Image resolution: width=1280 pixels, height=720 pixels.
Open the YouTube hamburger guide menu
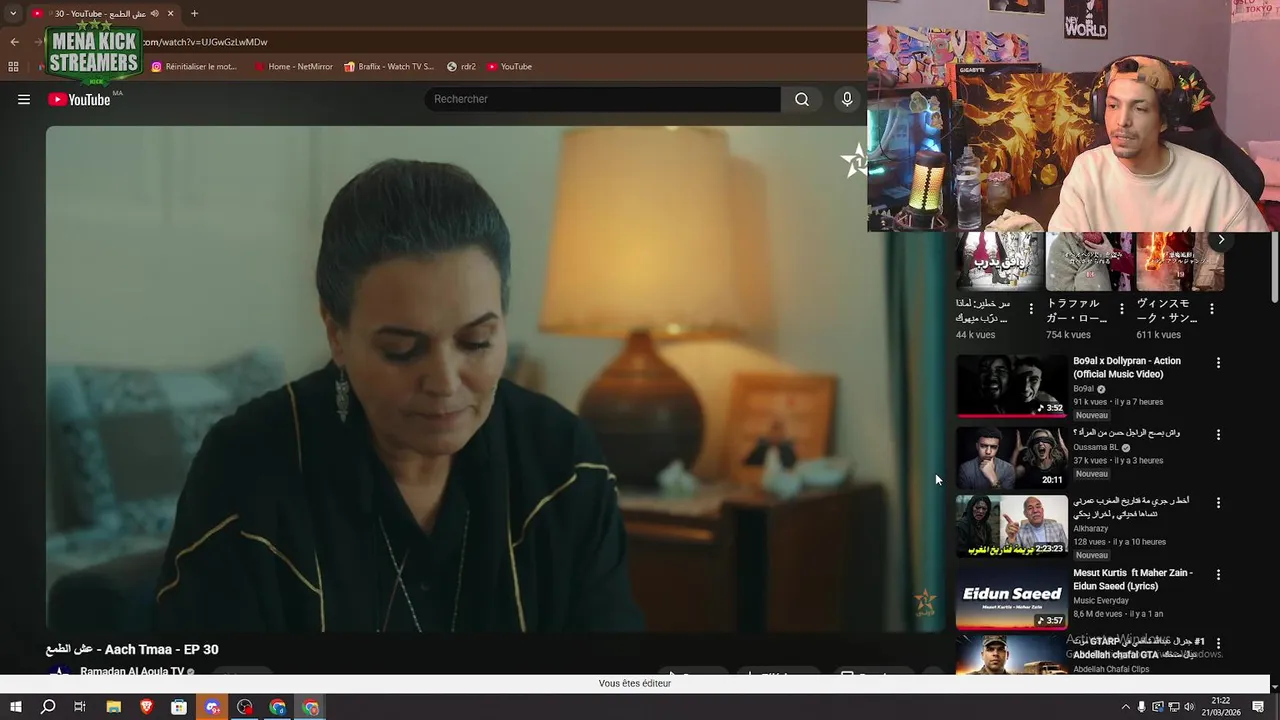click(24, 99)
